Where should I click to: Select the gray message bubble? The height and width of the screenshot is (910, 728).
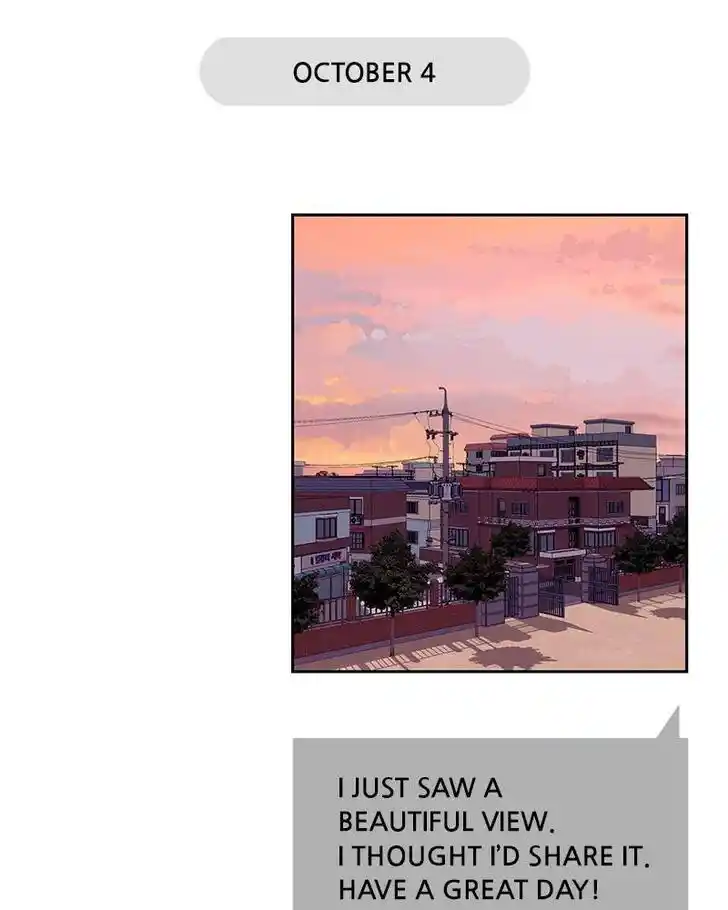pyautogui.click(x=490, y=824)
